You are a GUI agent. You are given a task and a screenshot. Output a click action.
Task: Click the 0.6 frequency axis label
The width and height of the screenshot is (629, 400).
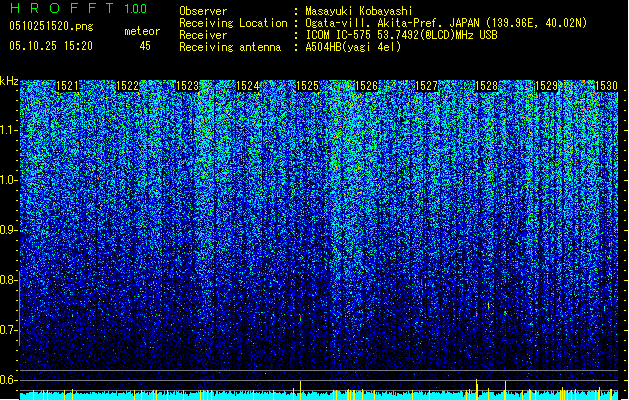click(x=9, y=380)
